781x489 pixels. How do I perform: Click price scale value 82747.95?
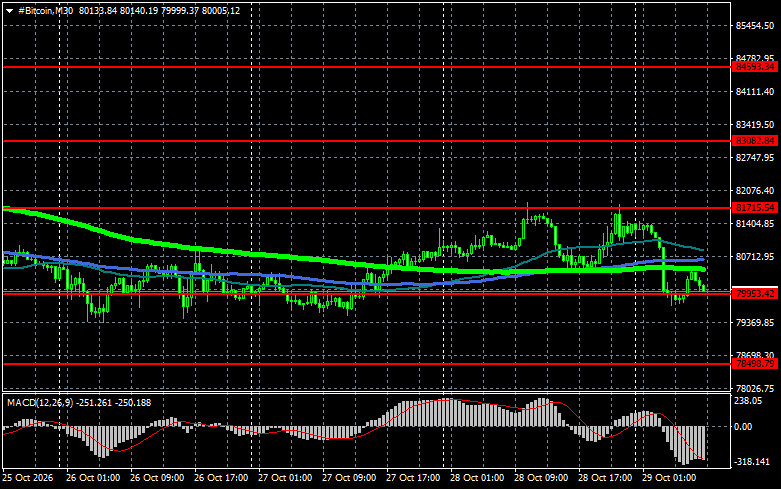point(755,157)
